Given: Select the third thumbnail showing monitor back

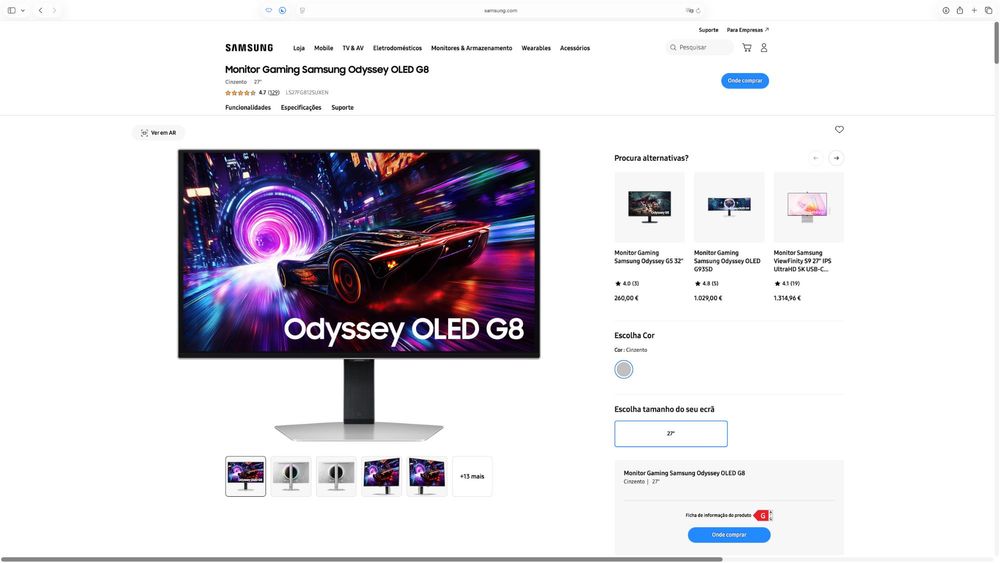Looking at the screenshot, I should click(336, 476).
